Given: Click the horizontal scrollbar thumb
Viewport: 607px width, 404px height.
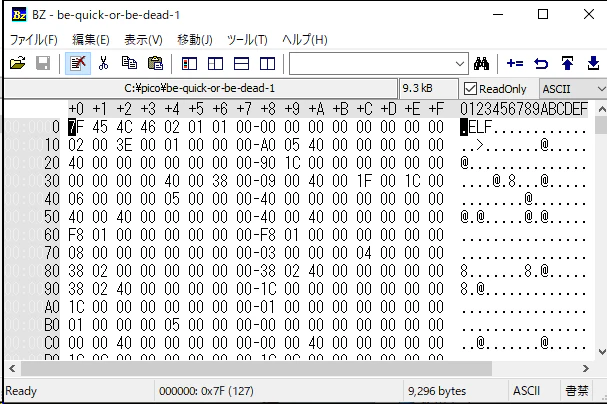Looking at the screenshot, I should point(256,368).
